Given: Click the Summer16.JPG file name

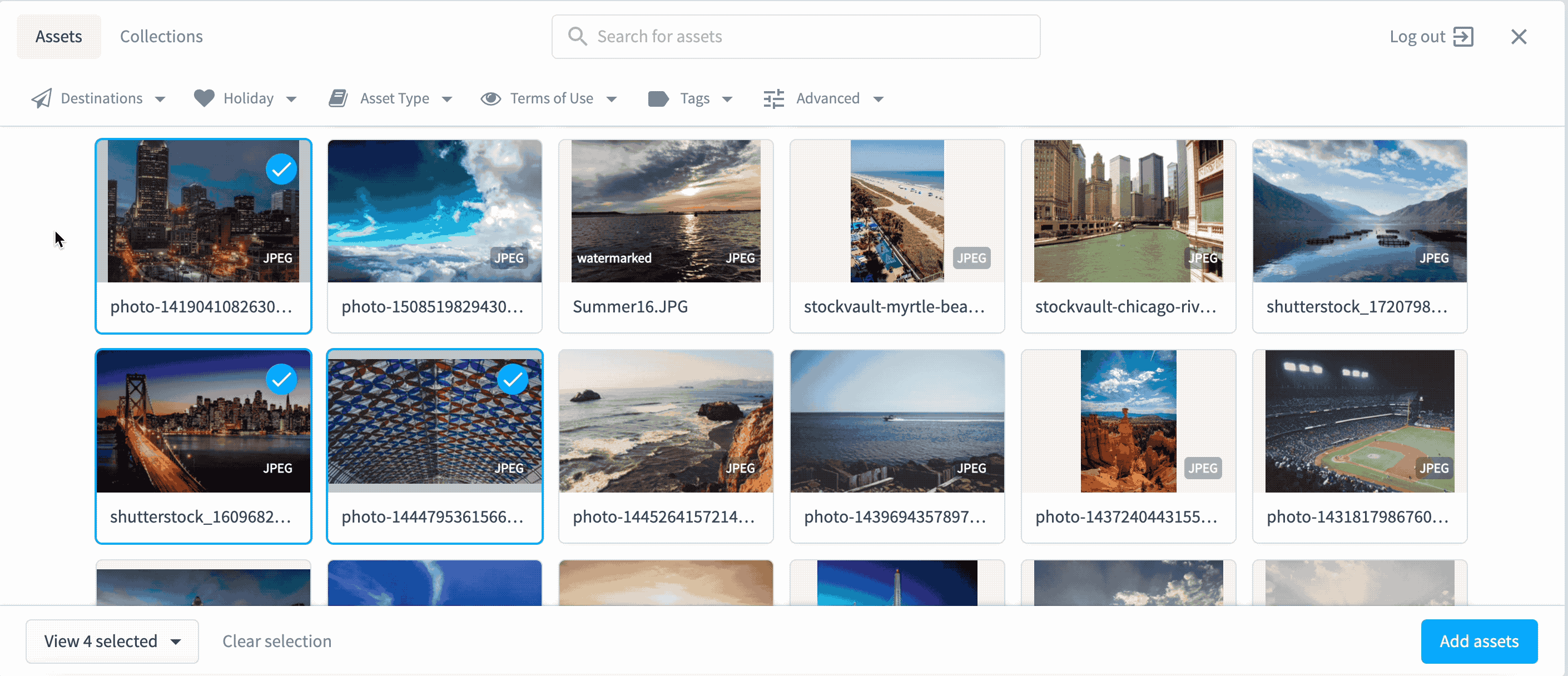Looking at the screenshot, I should 630,307.
